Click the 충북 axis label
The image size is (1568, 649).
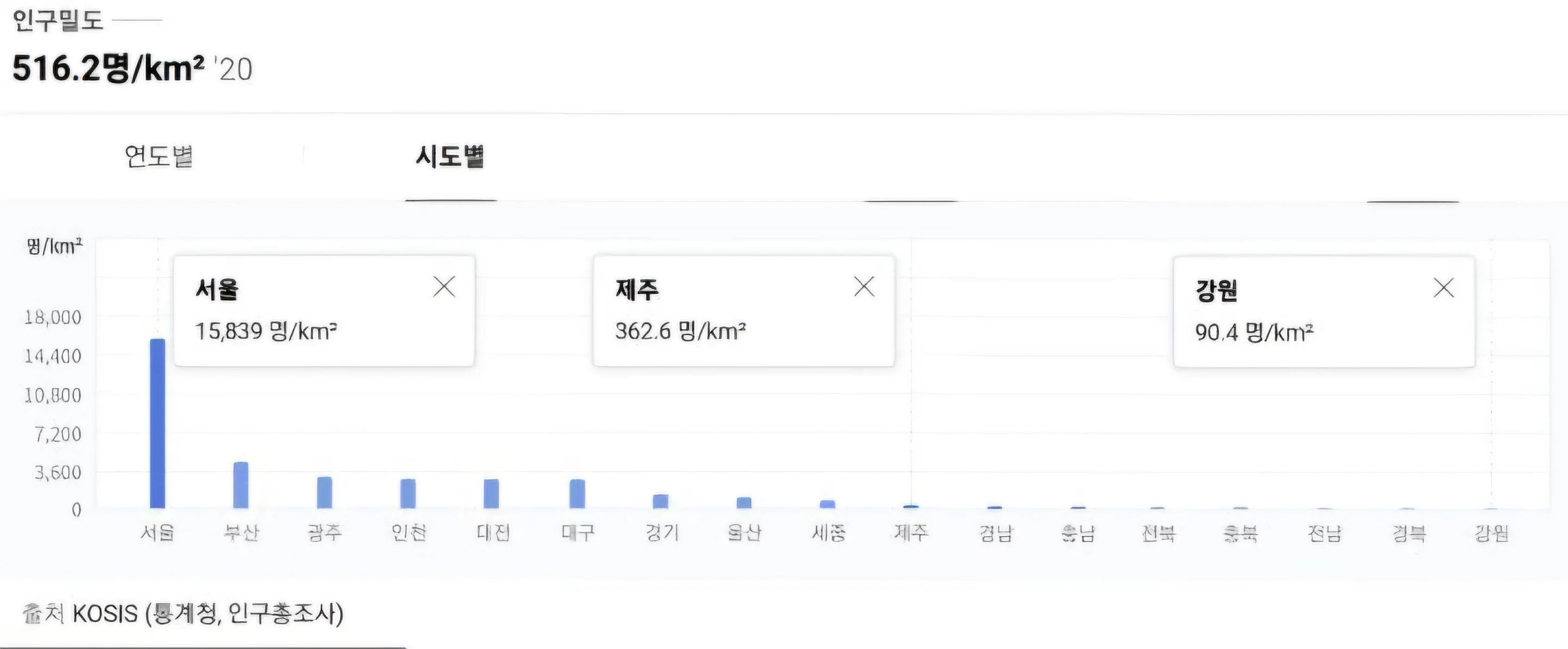coord(1241,534)
